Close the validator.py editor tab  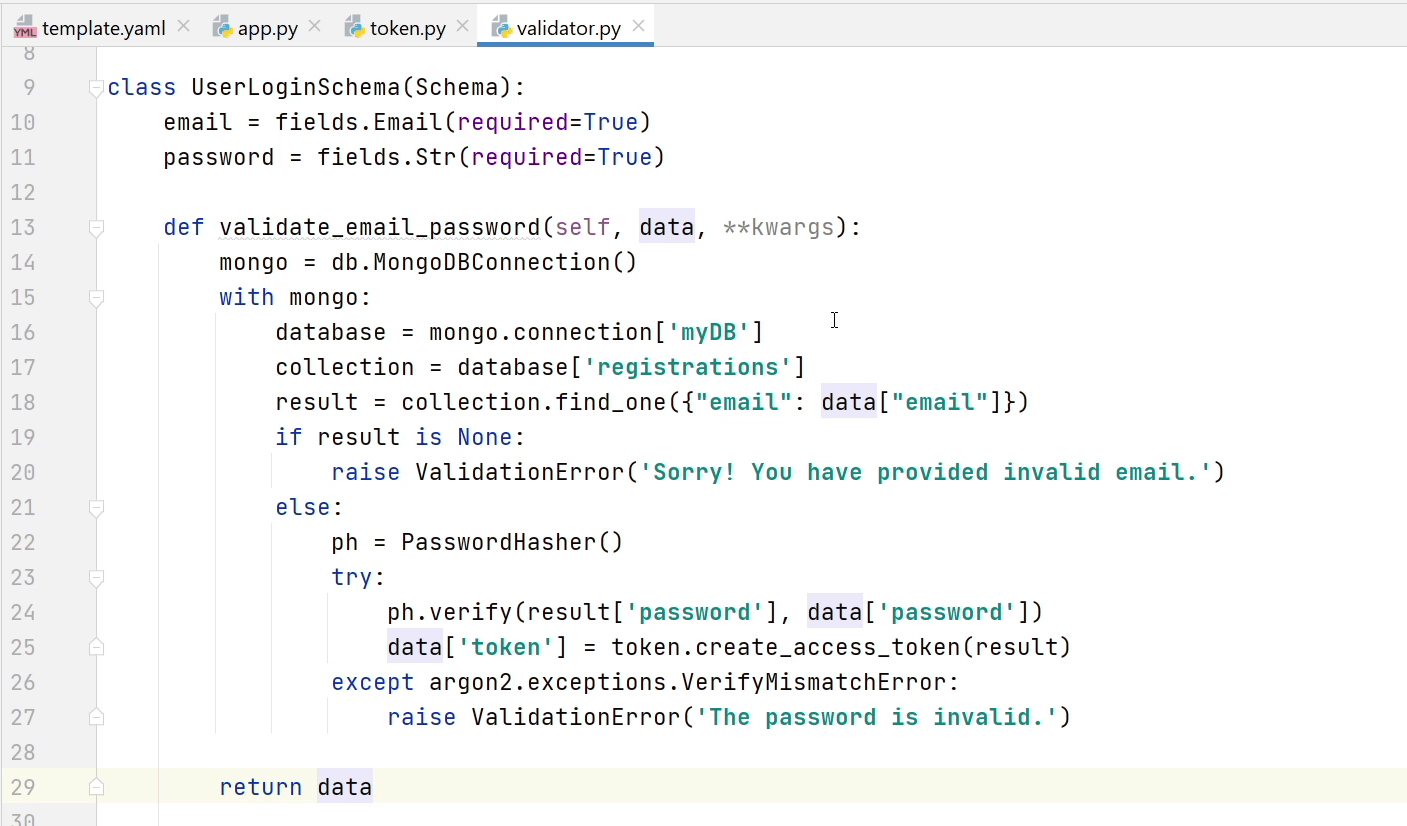coord(638,26)
